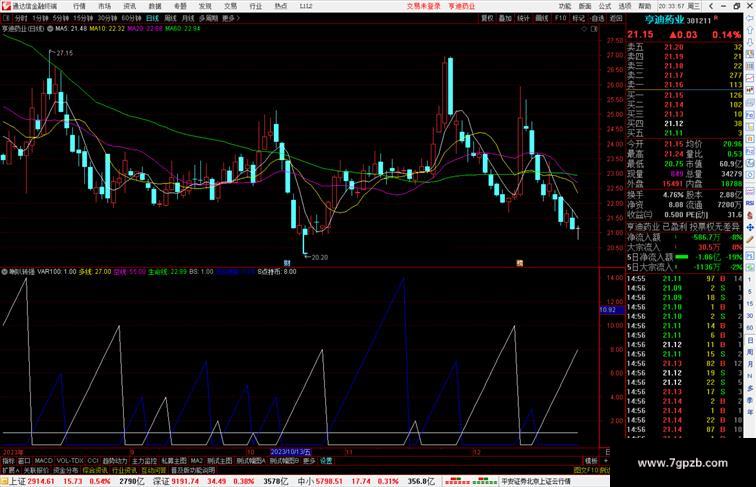756x487 pixels.
Task: Open the 行情 menu
Action: coord(79,6)
